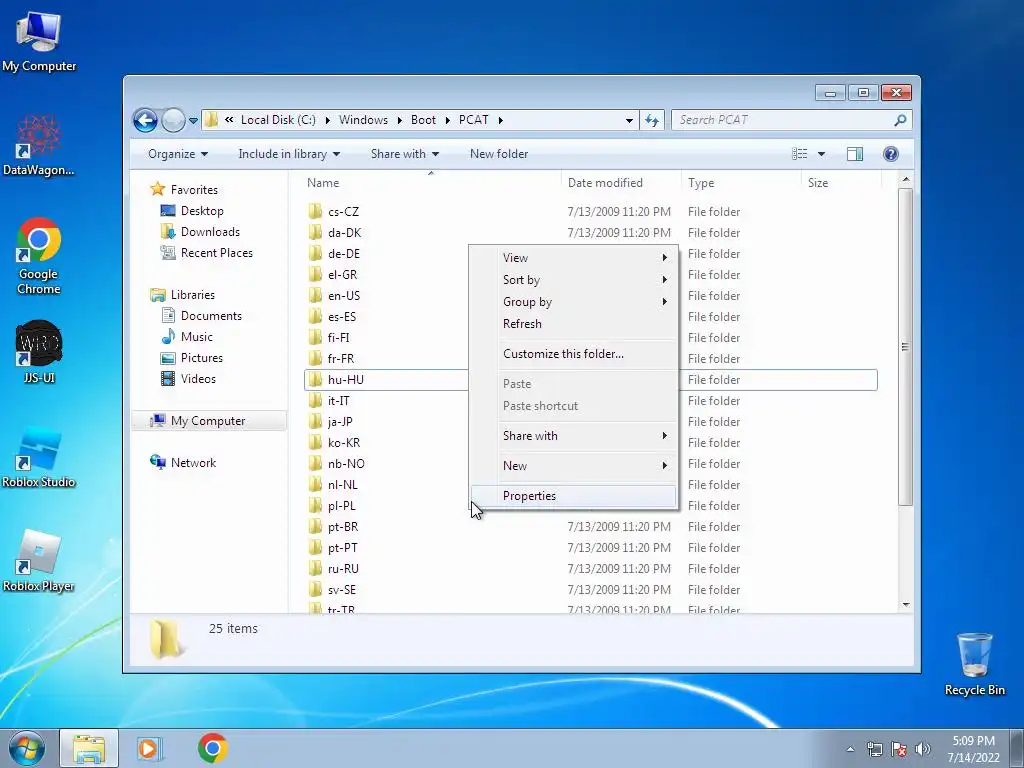Select the hu-HU folder
Screen dimensions: 1024x768
(345, 379)
